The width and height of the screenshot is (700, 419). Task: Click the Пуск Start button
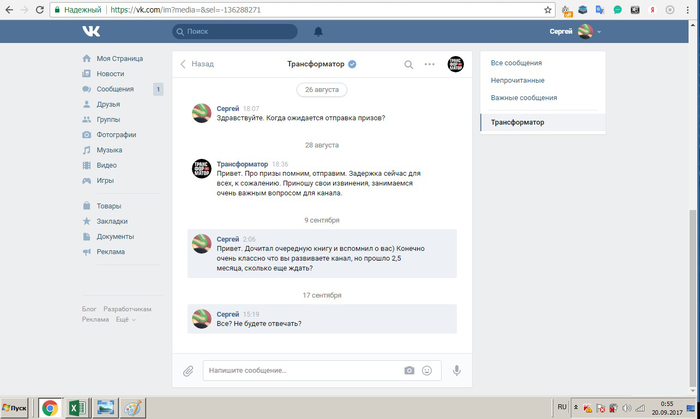coord(15,408)
